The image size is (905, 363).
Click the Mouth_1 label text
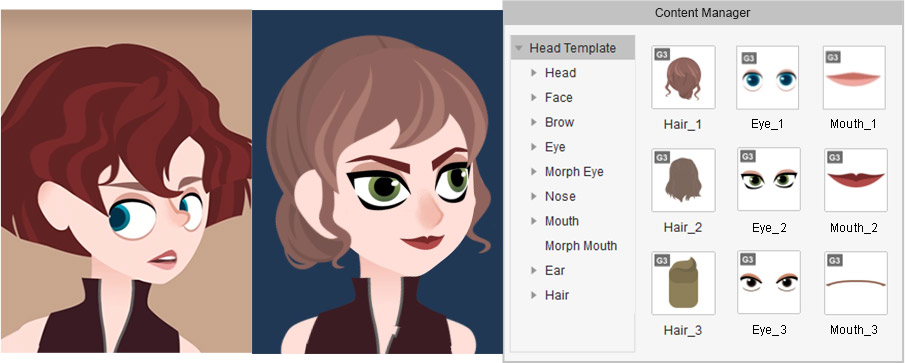[x=854, y=124]
